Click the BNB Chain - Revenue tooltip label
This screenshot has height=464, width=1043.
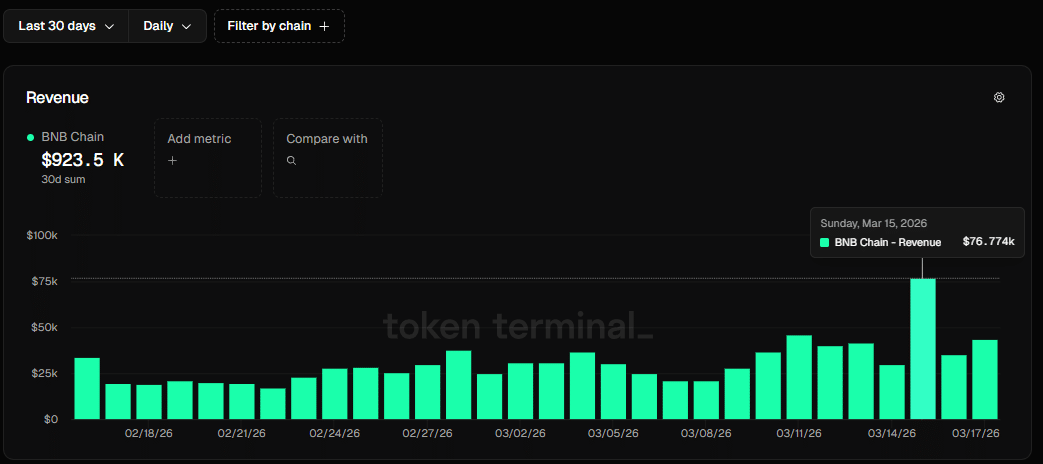(x=887, y=243)
